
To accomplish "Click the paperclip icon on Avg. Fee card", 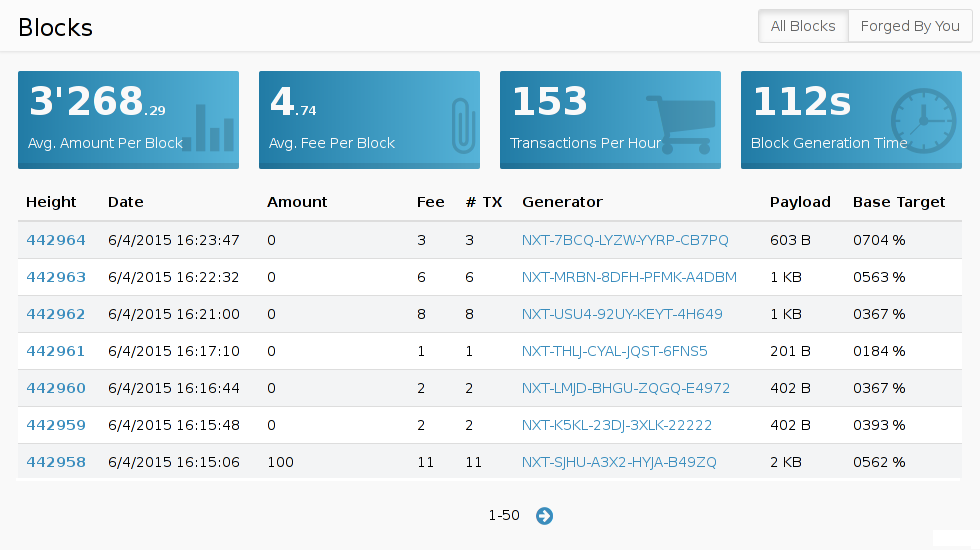I will [461, 125].
